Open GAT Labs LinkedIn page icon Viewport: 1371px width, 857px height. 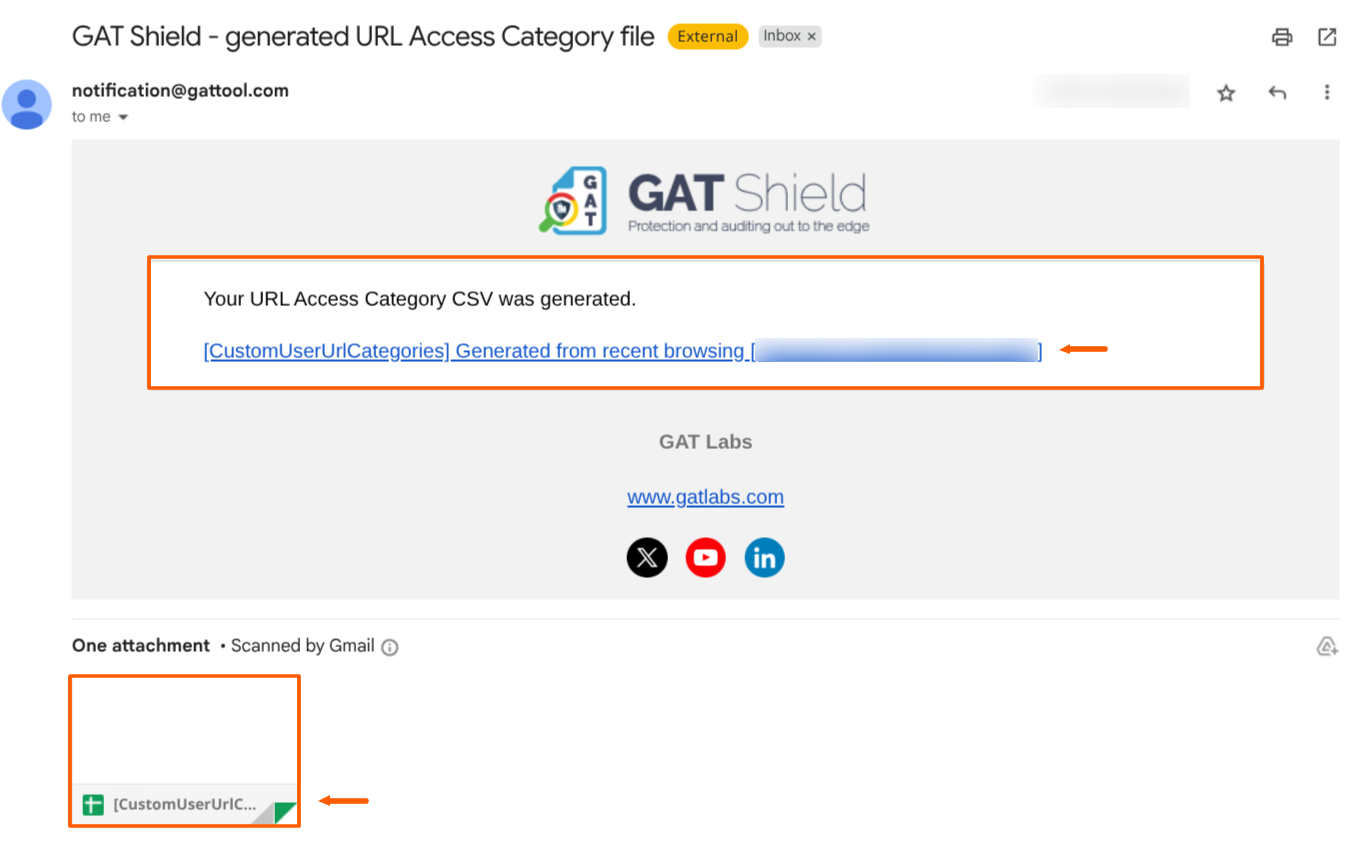tap(764, 558)
